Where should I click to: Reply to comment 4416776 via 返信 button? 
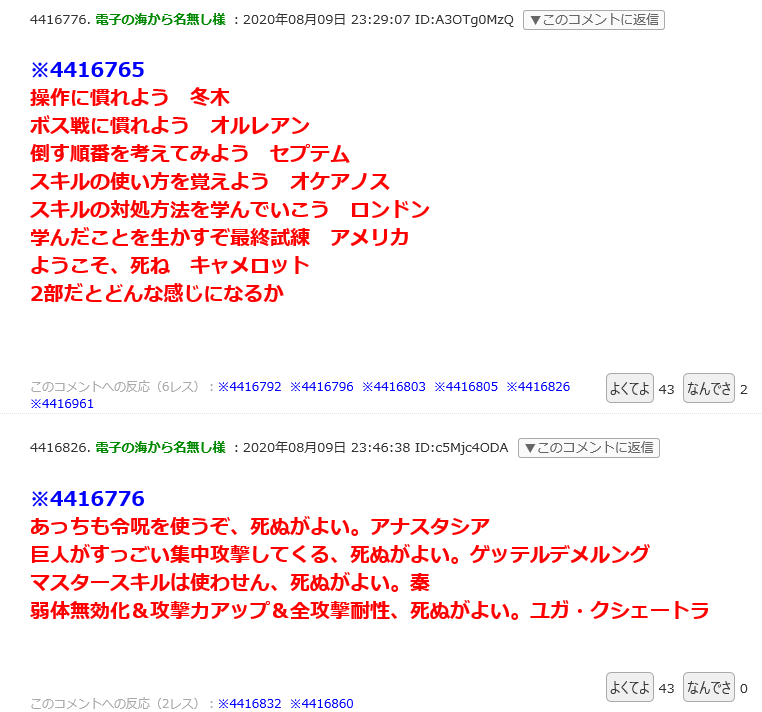click(x=594, y=20)
